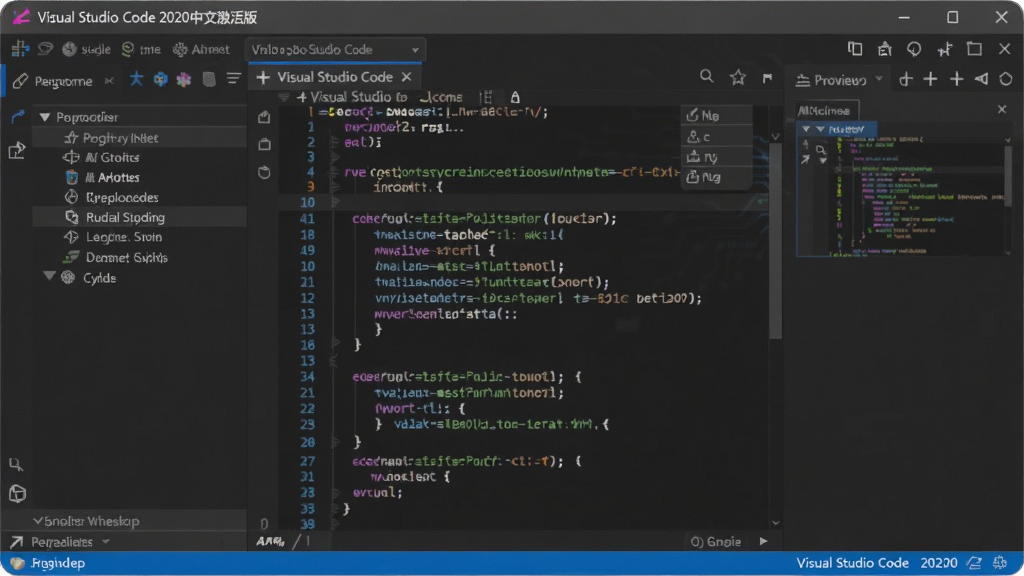Click the share-arrow icon in the left activity bar
1024x576 pixels.
pyautogui.click(x=16, y=151)
